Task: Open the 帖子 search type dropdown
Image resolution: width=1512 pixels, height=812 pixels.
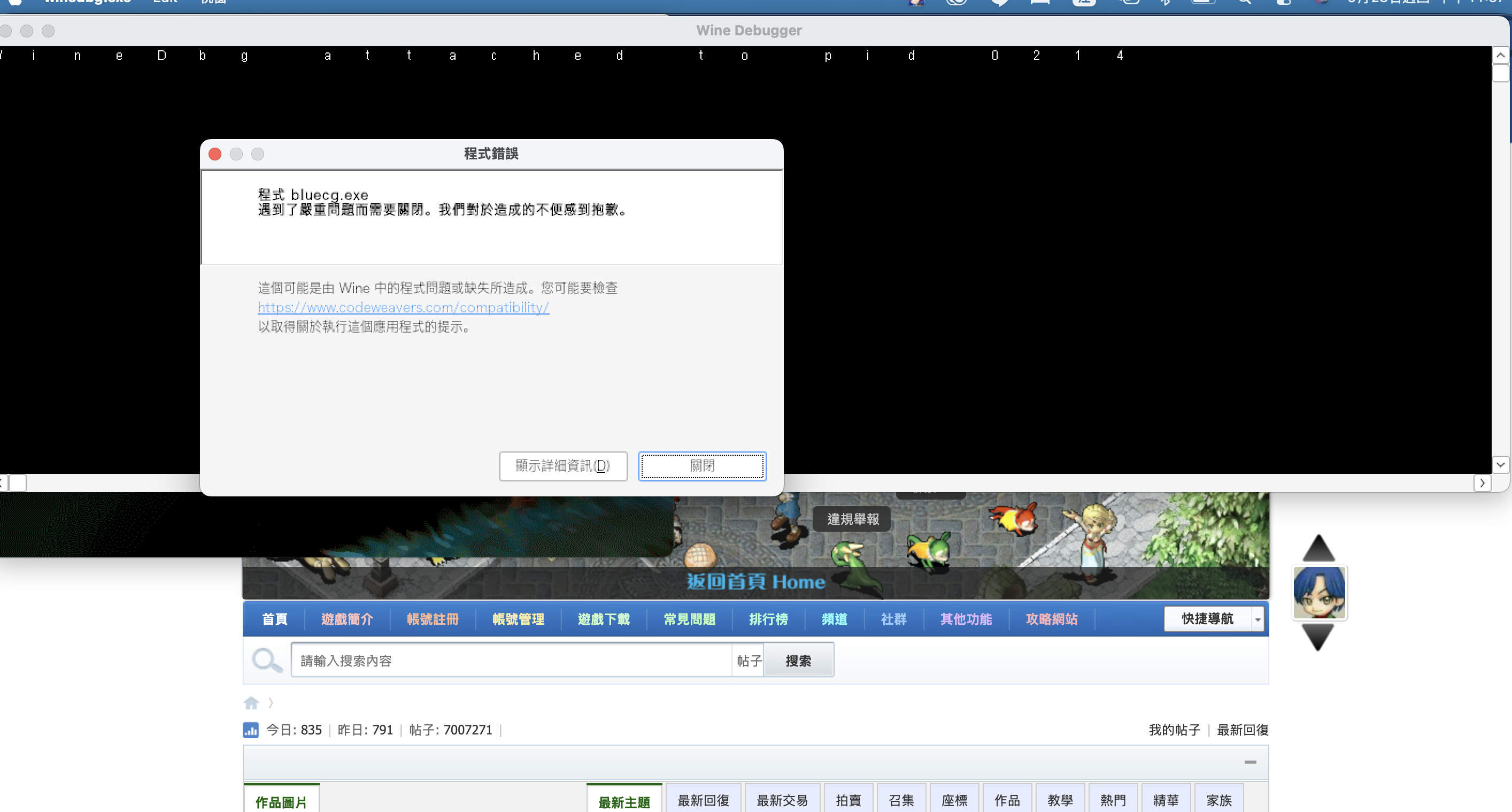Action: (x=749, y=661)
